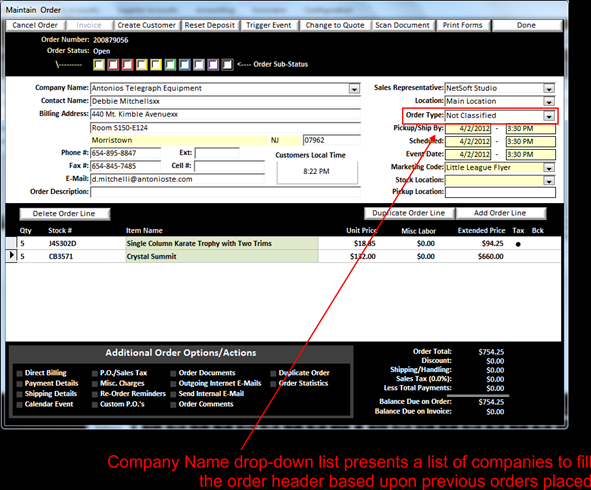Click the empty Cell # field
The image size is (591, 490).
(229, 166)
